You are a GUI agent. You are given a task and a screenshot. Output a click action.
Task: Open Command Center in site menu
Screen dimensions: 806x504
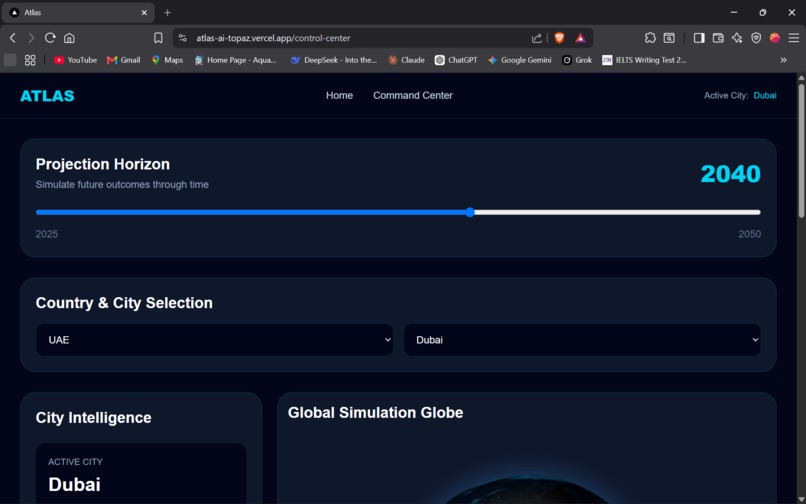(x=413, y=96)
